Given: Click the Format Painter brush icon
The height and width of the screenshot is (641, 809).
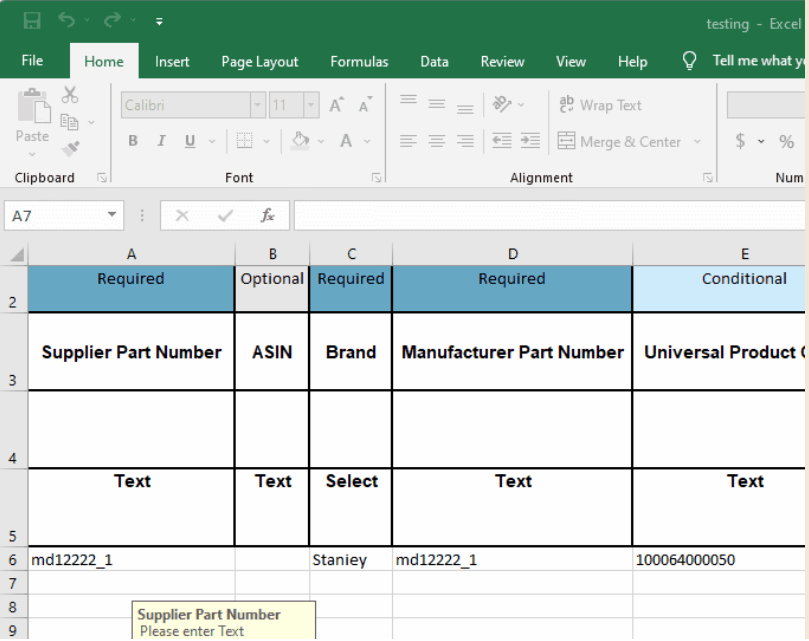Looking at the screenshot, I should pyautogui.click(x=70, y=148).
